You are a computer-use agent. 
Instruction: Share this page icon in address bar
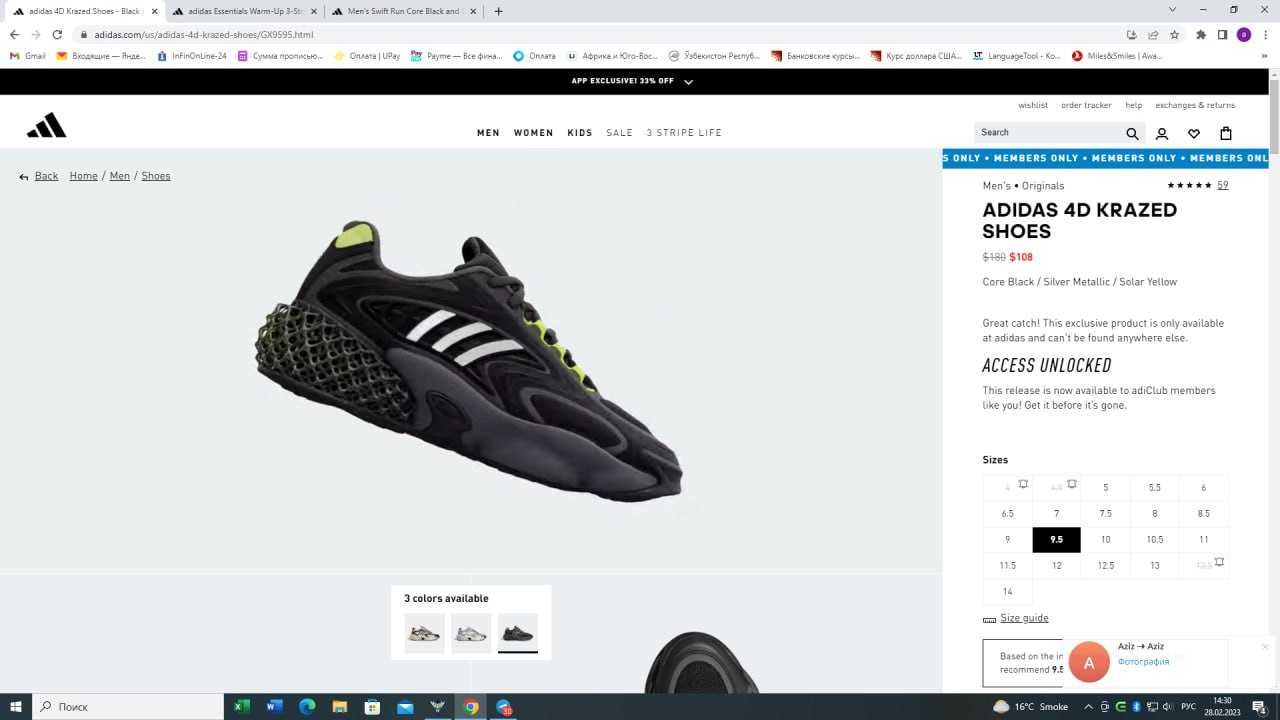pos(1153,34)
